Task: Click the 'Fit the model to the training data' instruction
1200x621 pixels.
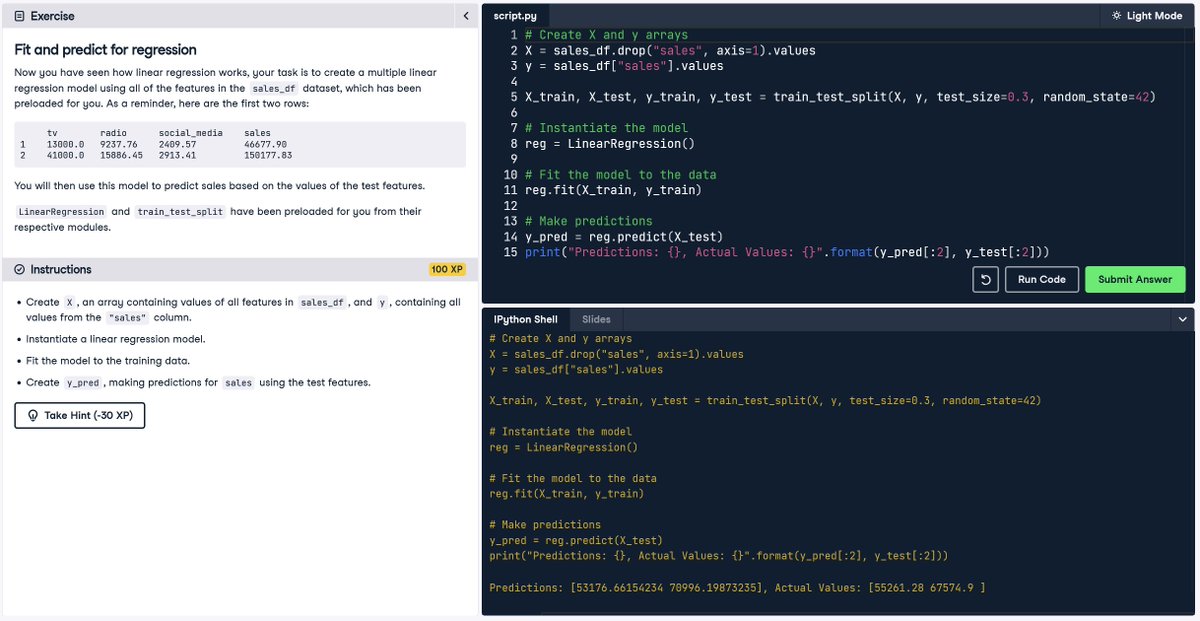Action: pyautogui.click(x=108, y=361)
